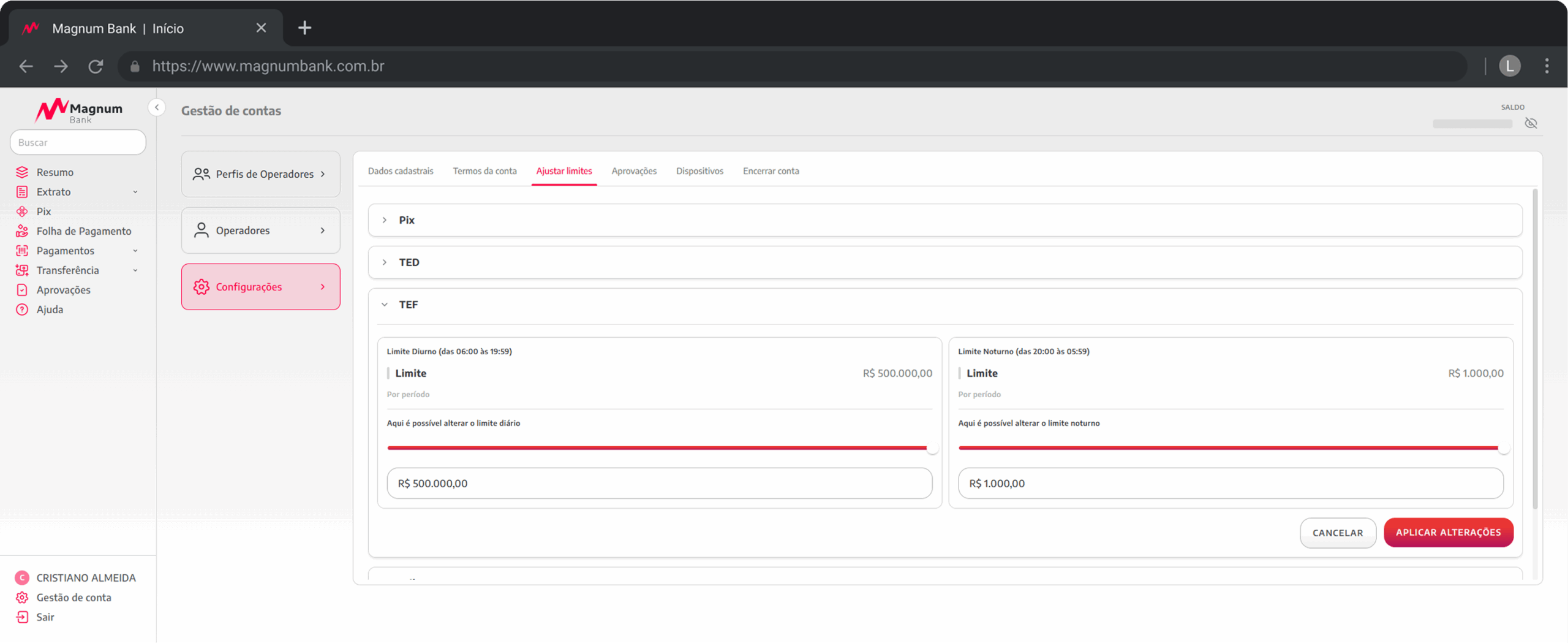
Task: Expand the Extrato submenu arrow
Action: [135, 192]
